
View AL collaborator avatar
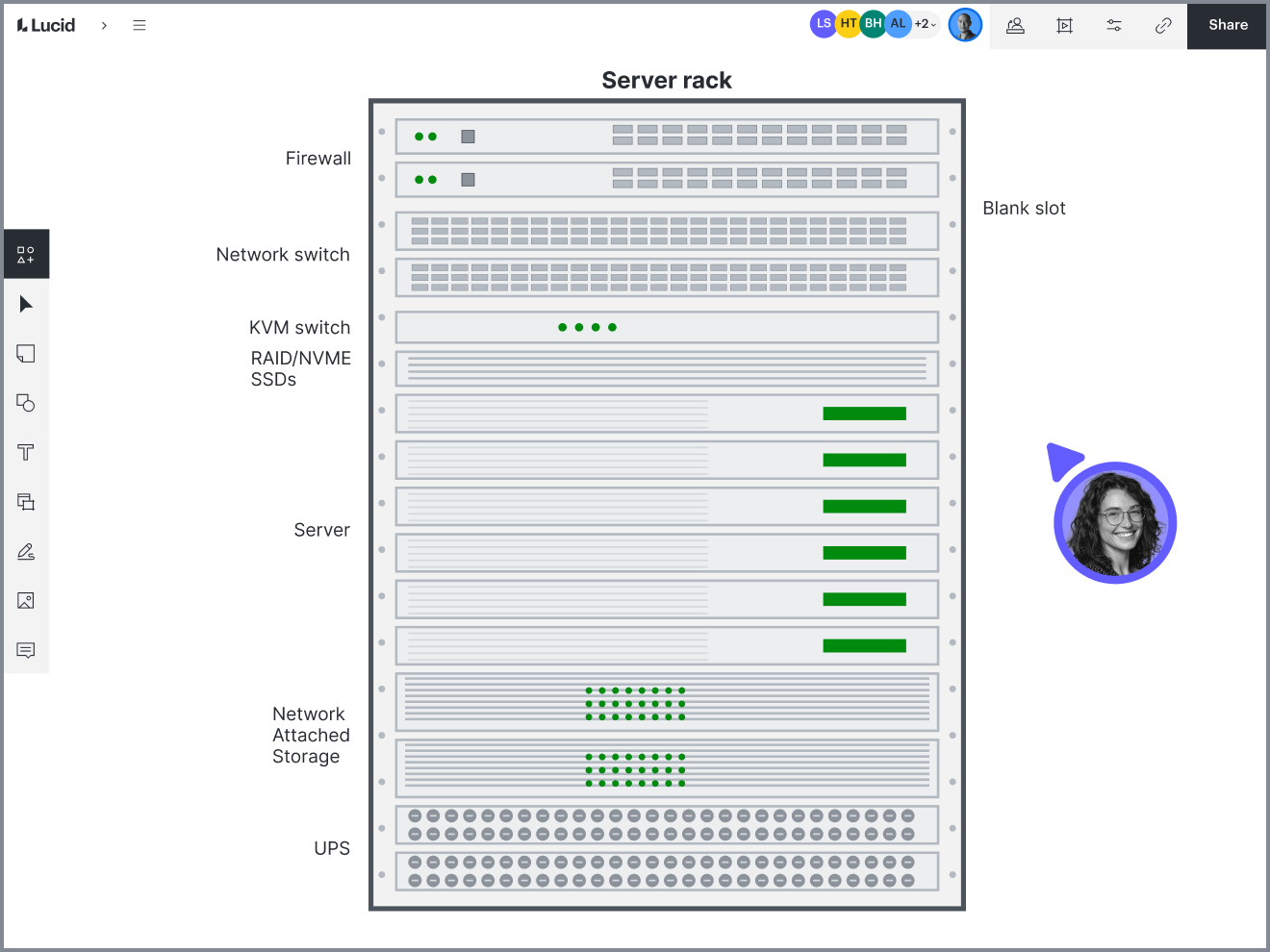[898, 24]
